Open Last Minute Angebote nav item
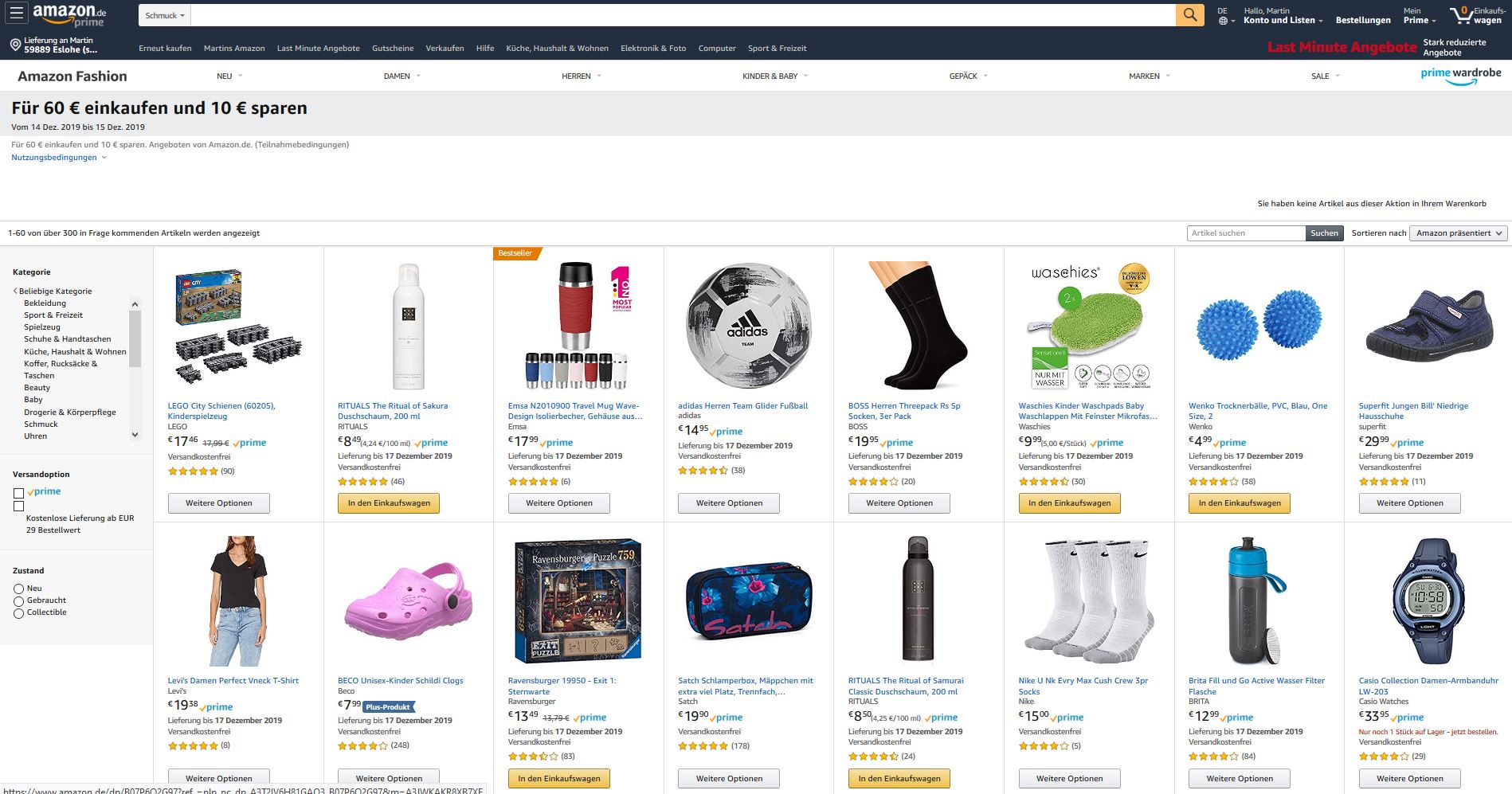 [x=318, y=49]
